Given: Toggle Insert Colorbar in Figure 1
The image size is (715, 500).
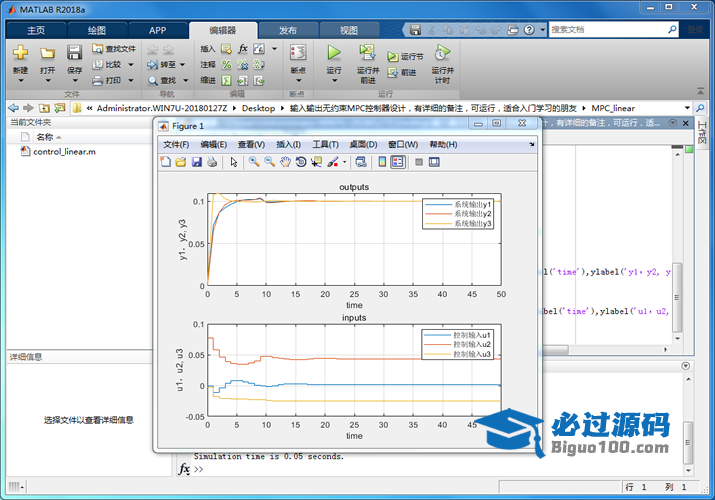Looking at the screenshot, I should (382, 162).
